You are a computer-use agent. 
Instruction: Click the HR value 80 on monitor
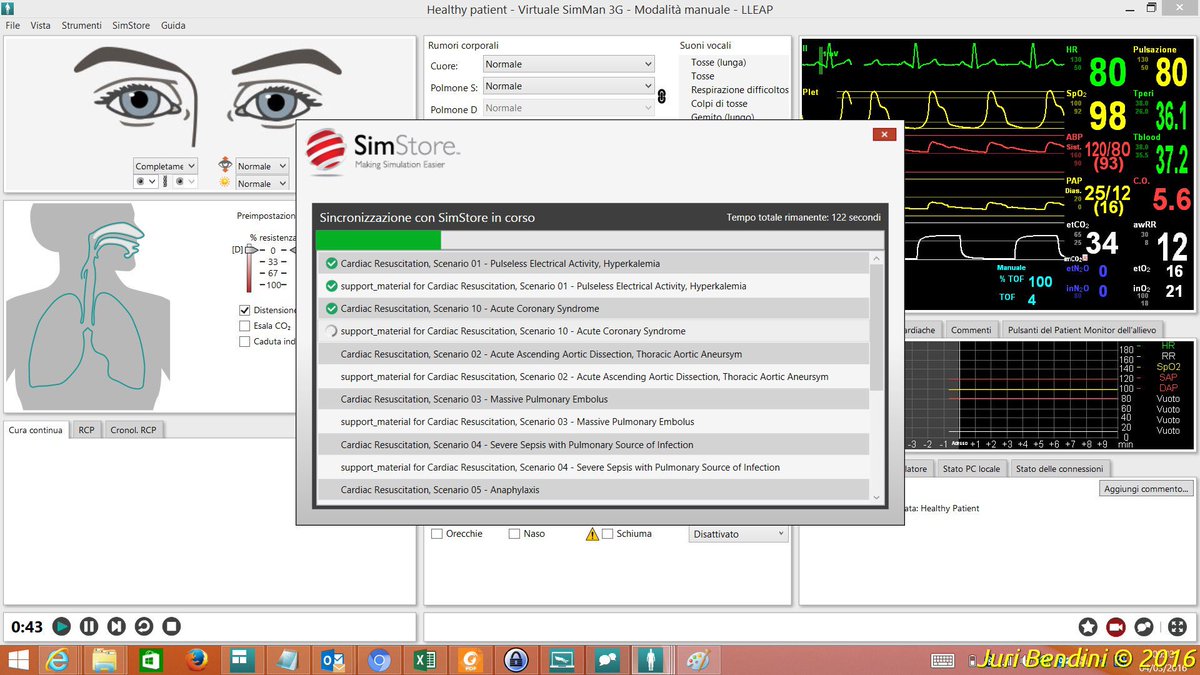point(1107,73)
